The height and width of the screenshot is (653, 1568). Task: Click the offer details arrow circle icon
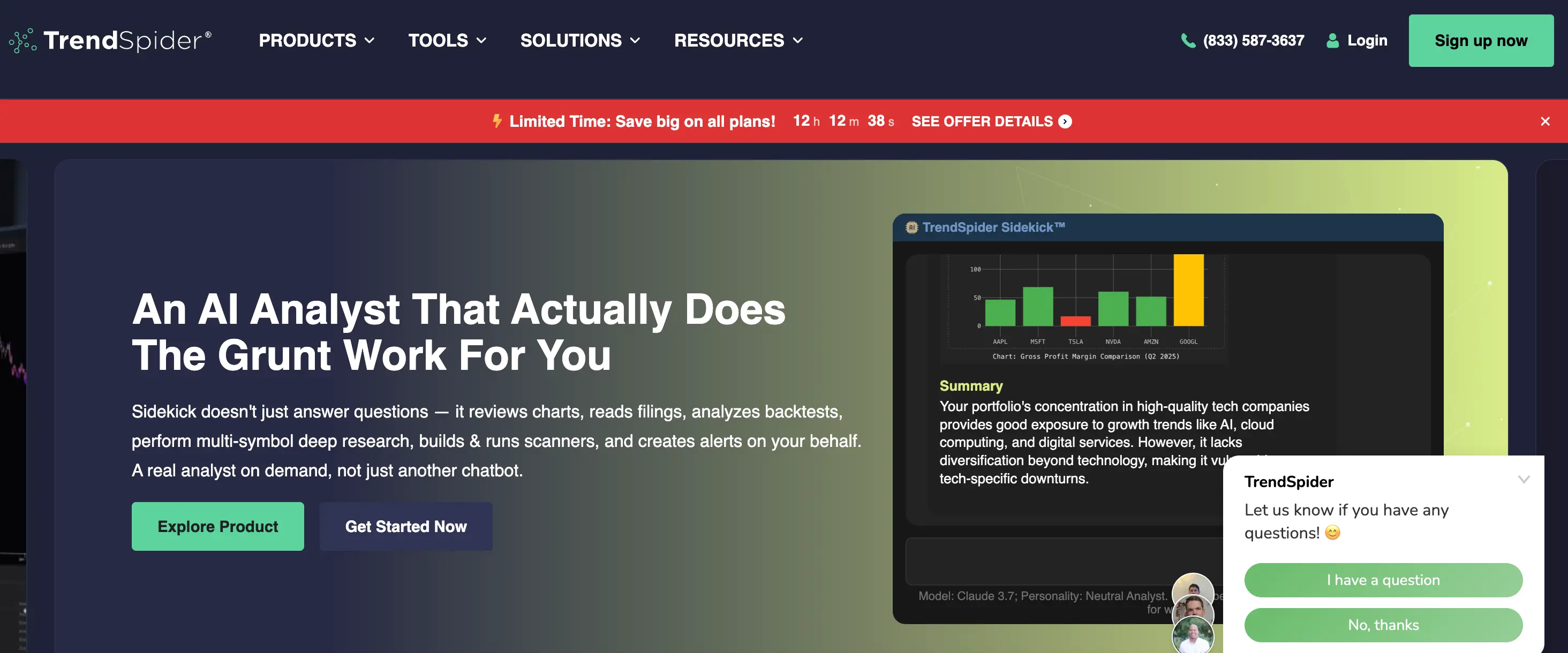click(1065, 122)
